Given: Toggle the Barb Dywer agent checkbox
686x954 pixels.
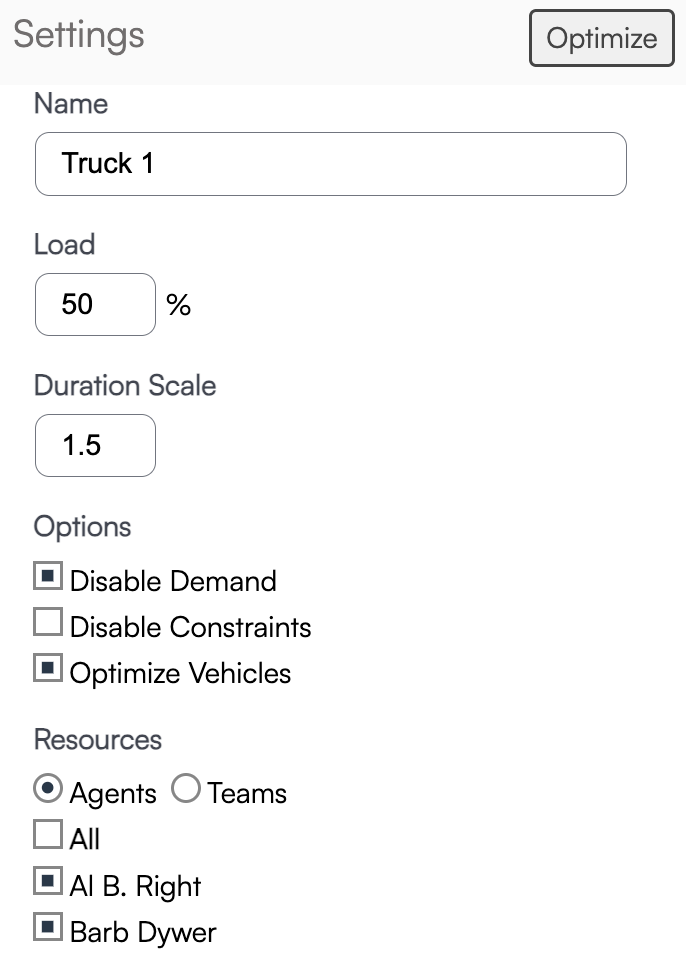Looking at the screenshot, I should point(48,929).
